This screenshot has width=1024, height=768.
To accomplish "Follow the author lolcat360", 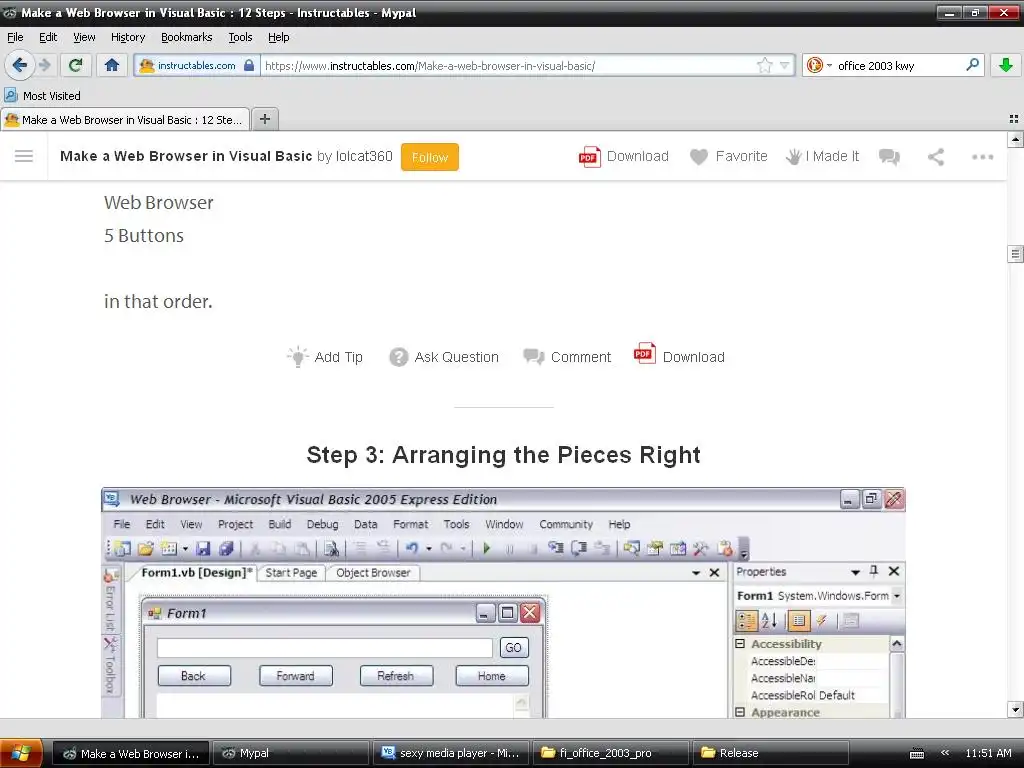I will (430, 157).
